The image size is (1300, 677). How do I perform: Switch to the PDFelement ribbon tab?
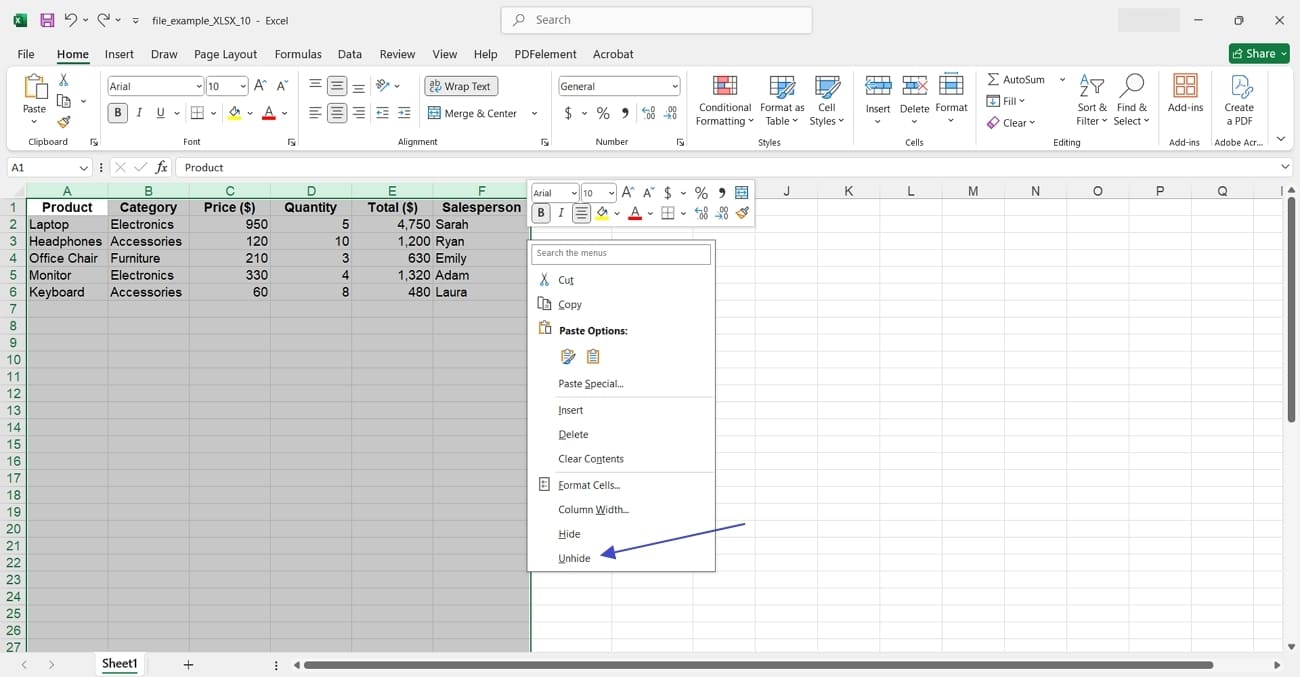point(545,54)
